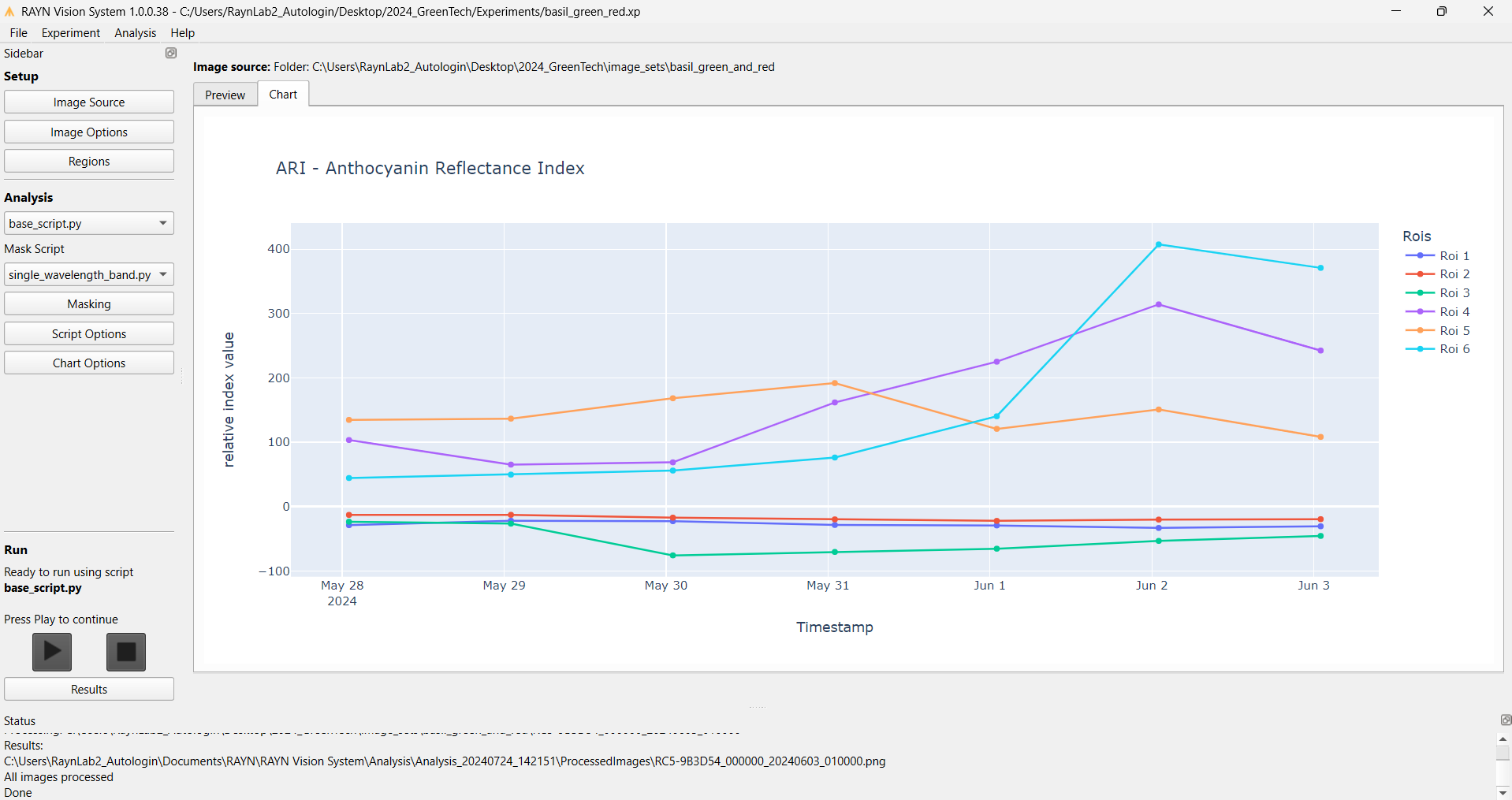The width and height of the screenshot is (1512, 800).
Task: Click the Image Source button
Action: coord(89,102)
